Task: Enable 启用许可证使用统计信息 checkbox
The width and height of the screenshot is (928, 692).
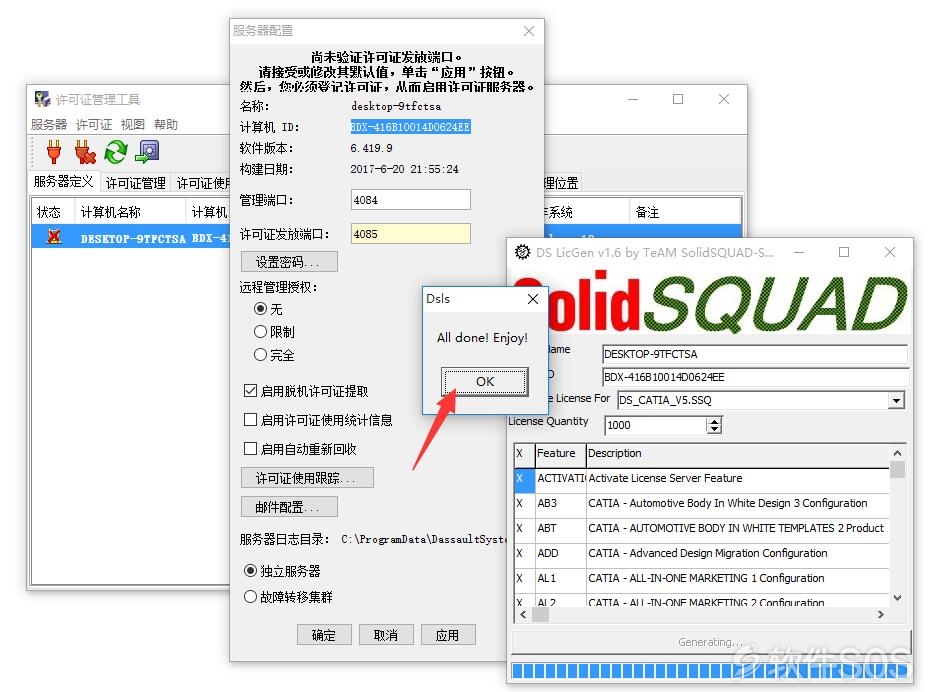Action: (250, 420)
